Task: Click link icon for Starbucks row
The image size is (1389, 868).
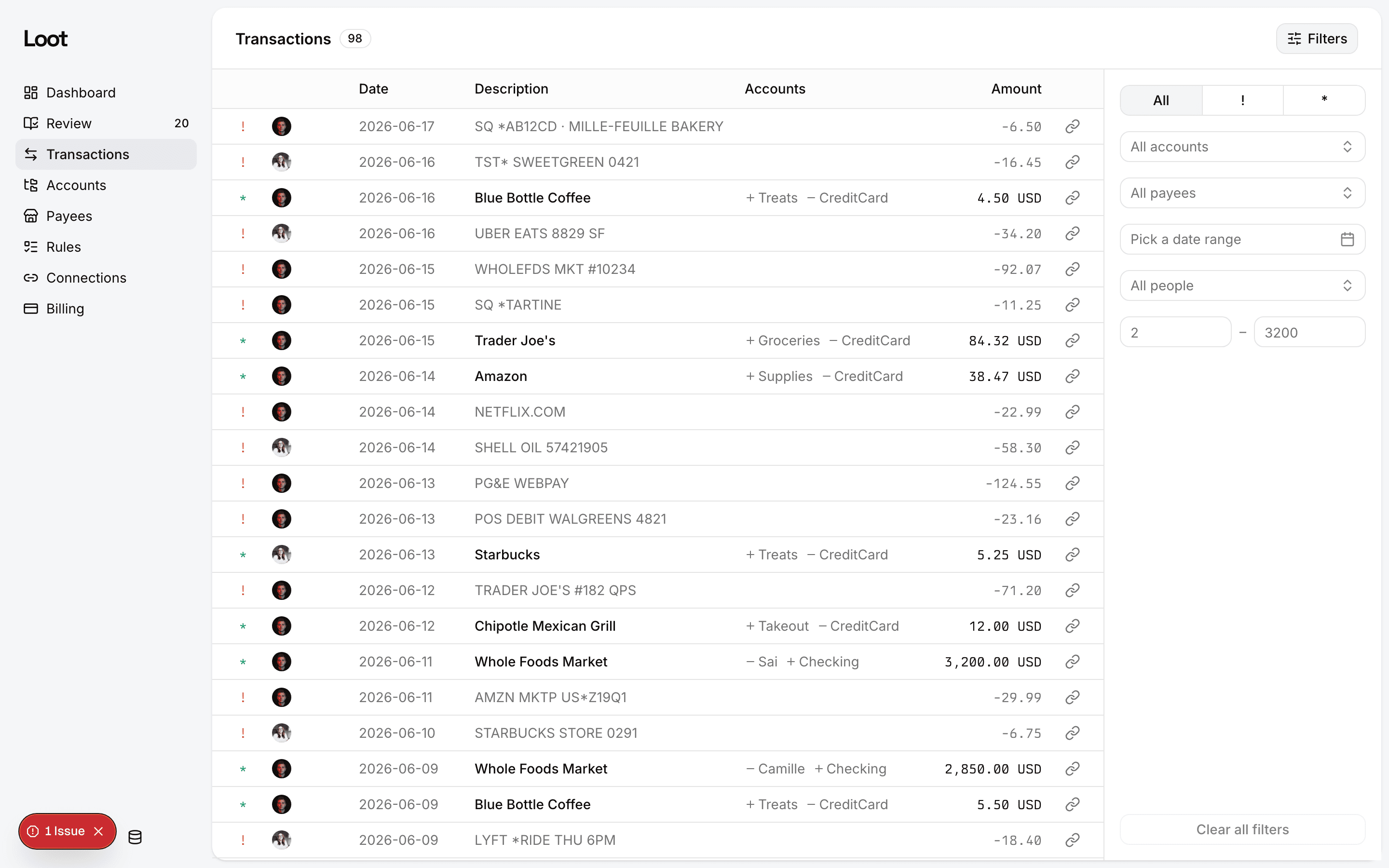Action: point(1072,555)
